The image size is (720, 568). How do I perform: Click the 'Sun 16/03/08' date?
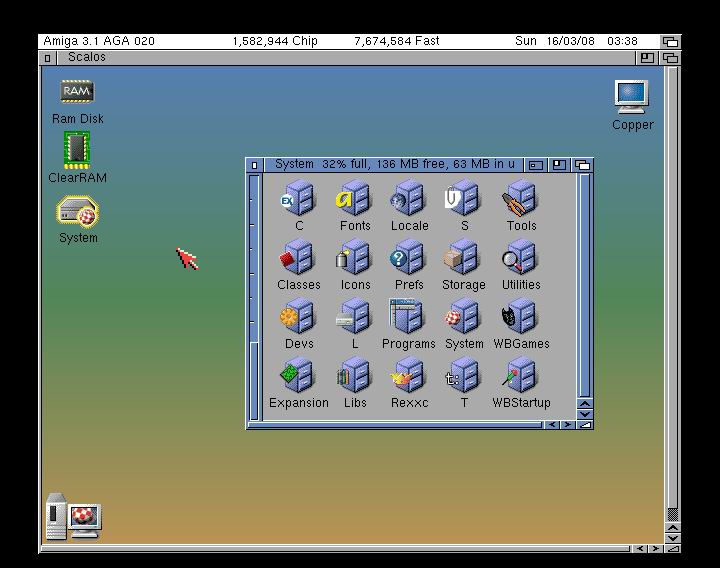coord(555,41)
